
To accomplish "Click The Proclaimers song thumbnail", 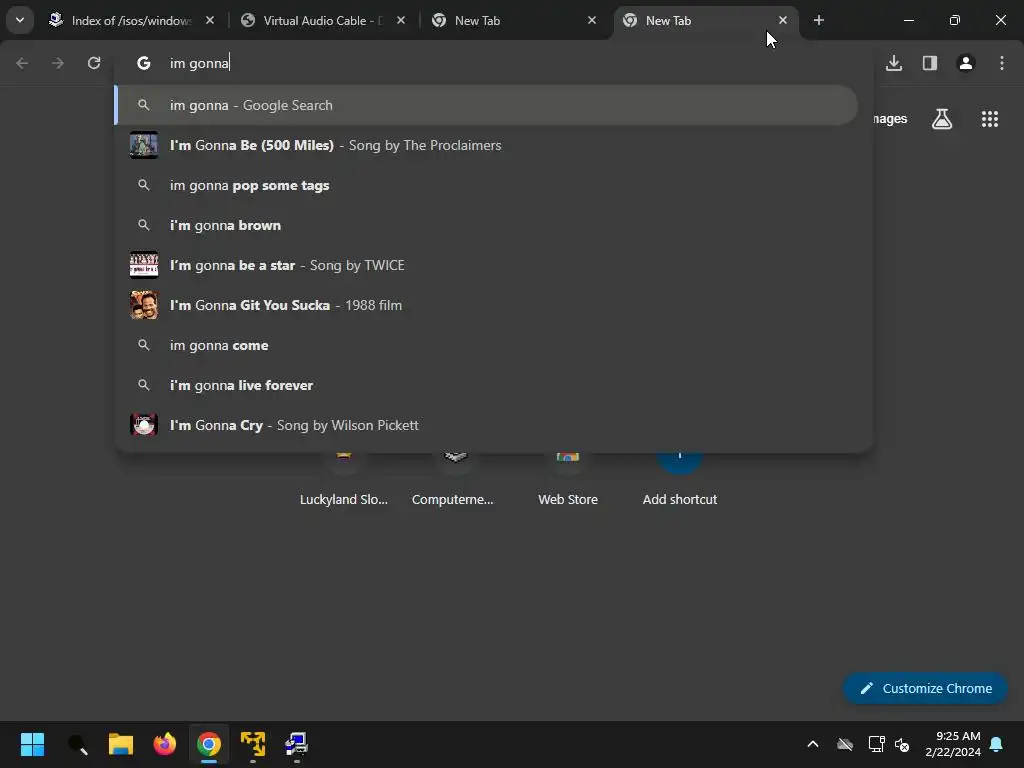I will [144, 145].
